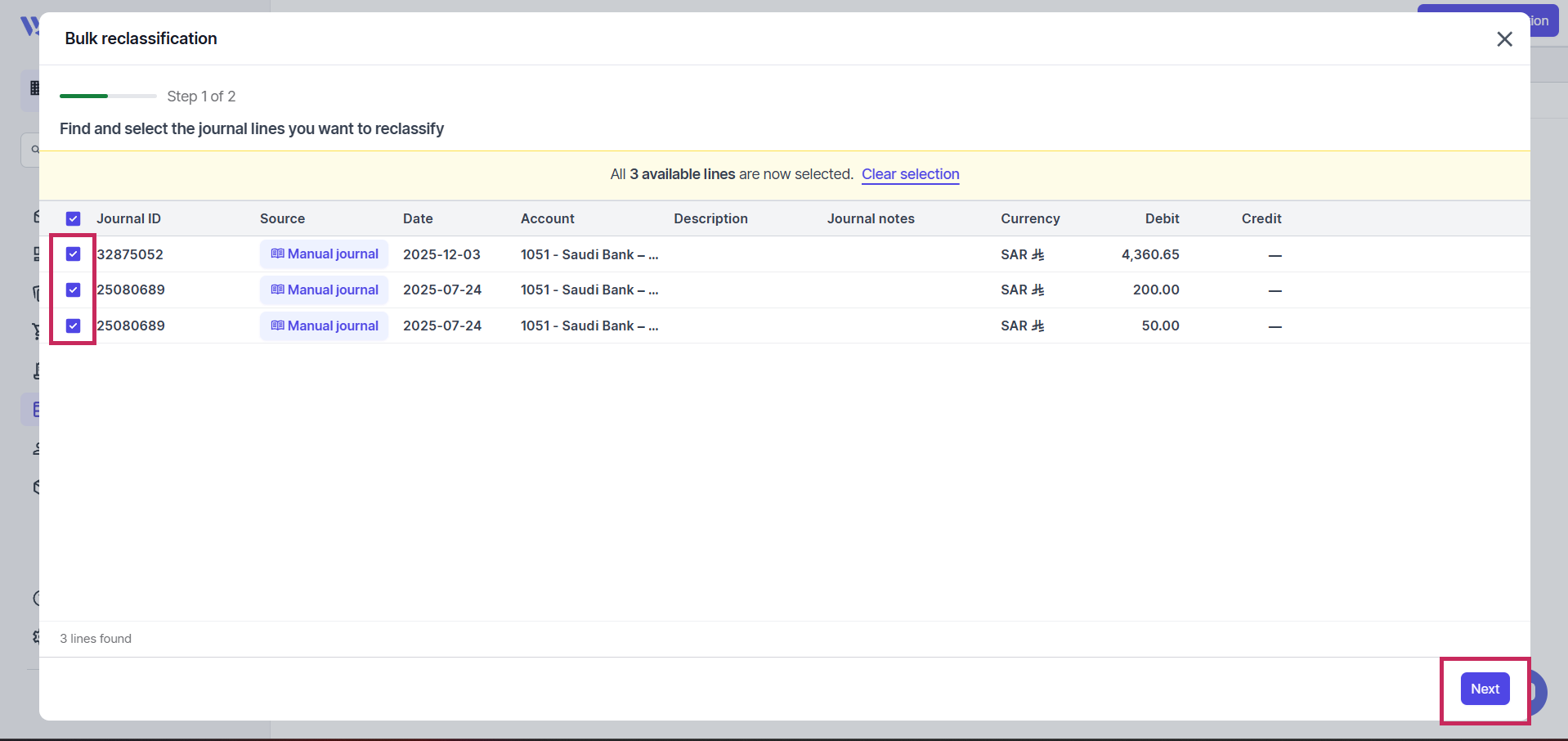This screenshot has width=1568, height=741.
Task: Uncheck the row with debit 50.00
Action: point(74,326)
